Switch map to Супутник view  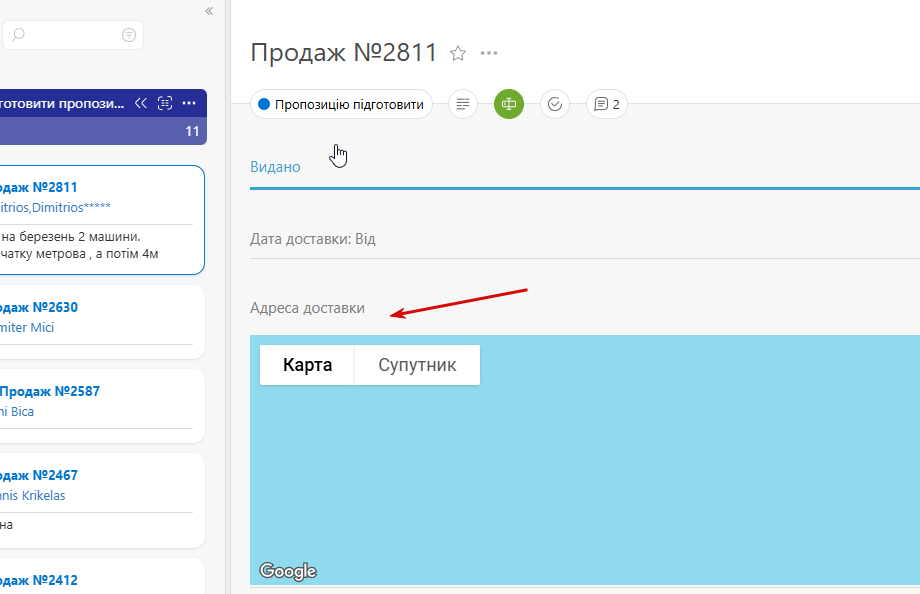417,365
